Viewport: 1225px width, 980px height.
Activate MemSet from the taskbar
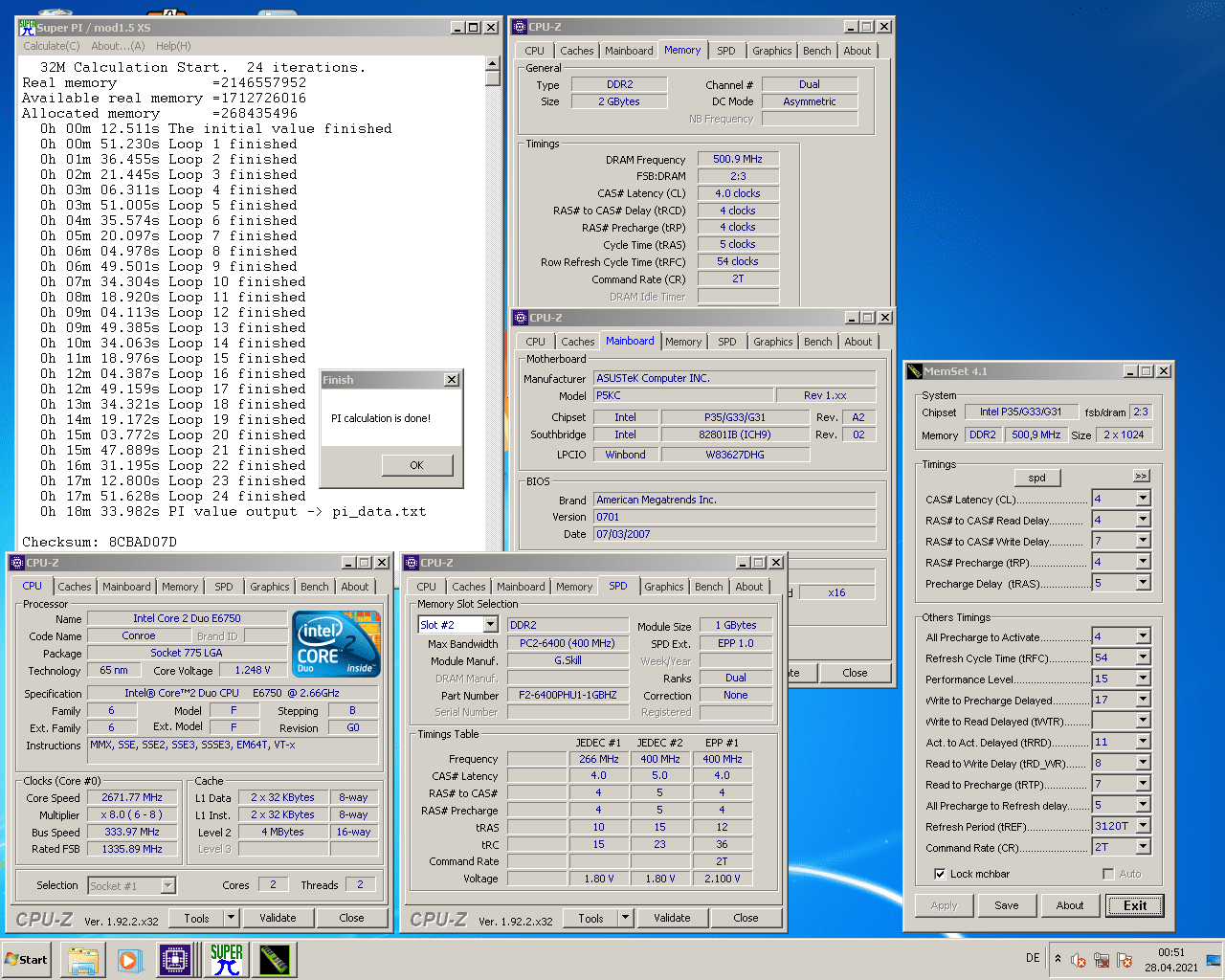pyautogui.click(x=274, y=959)
